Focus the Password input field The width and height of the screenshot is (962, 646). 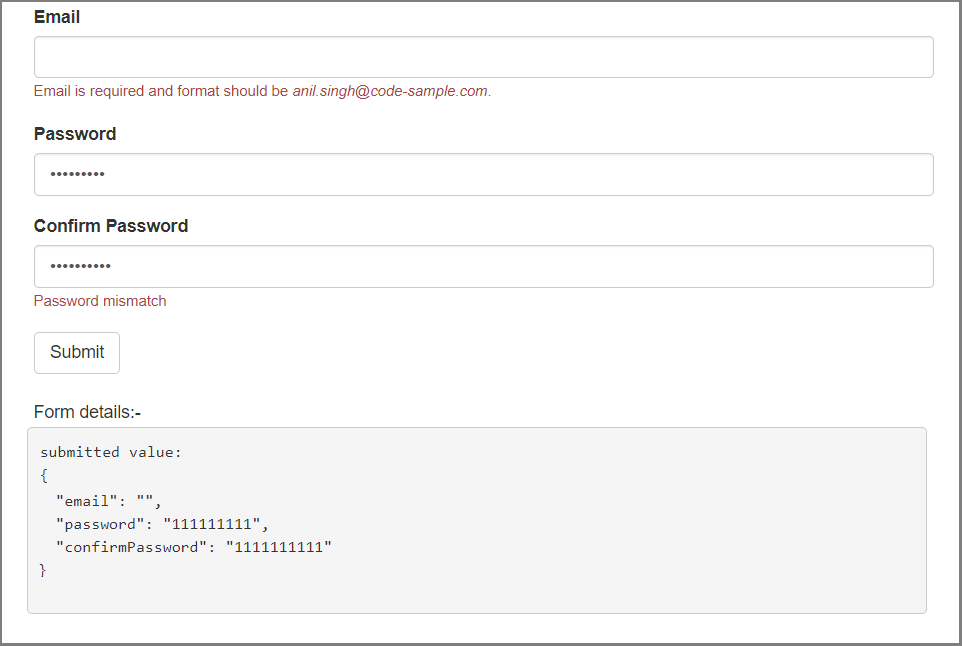[483, 175]
